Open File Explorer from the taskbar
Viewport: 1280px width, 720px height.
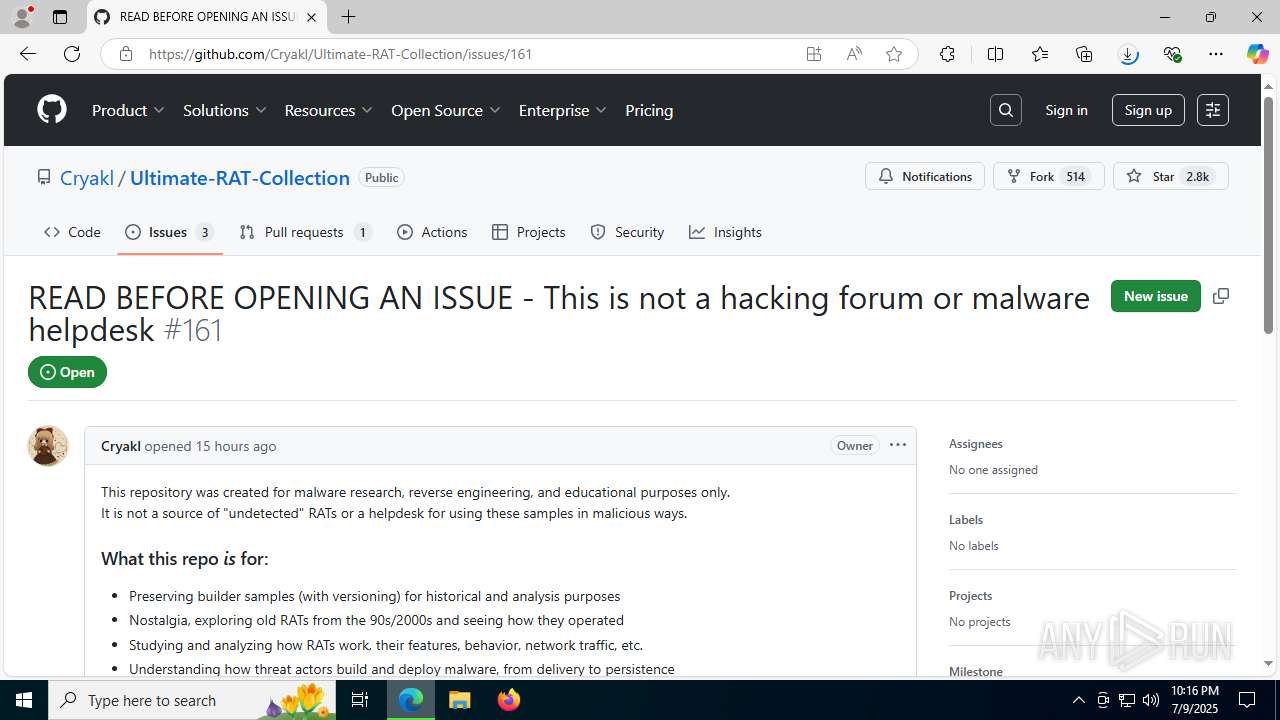(459, 700)
